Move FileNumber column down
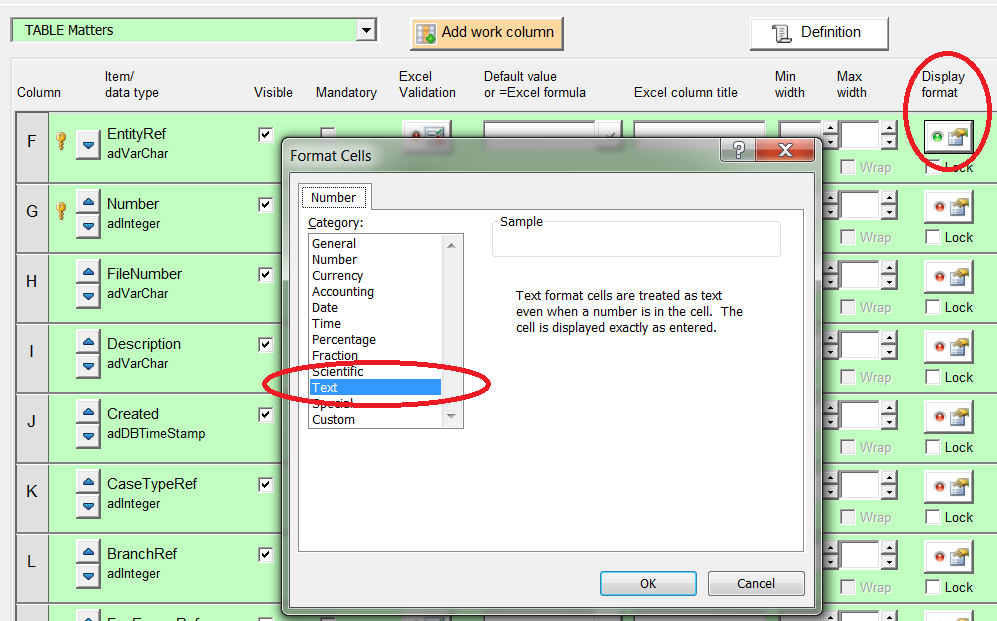997x621 pixels. [88, 296]
